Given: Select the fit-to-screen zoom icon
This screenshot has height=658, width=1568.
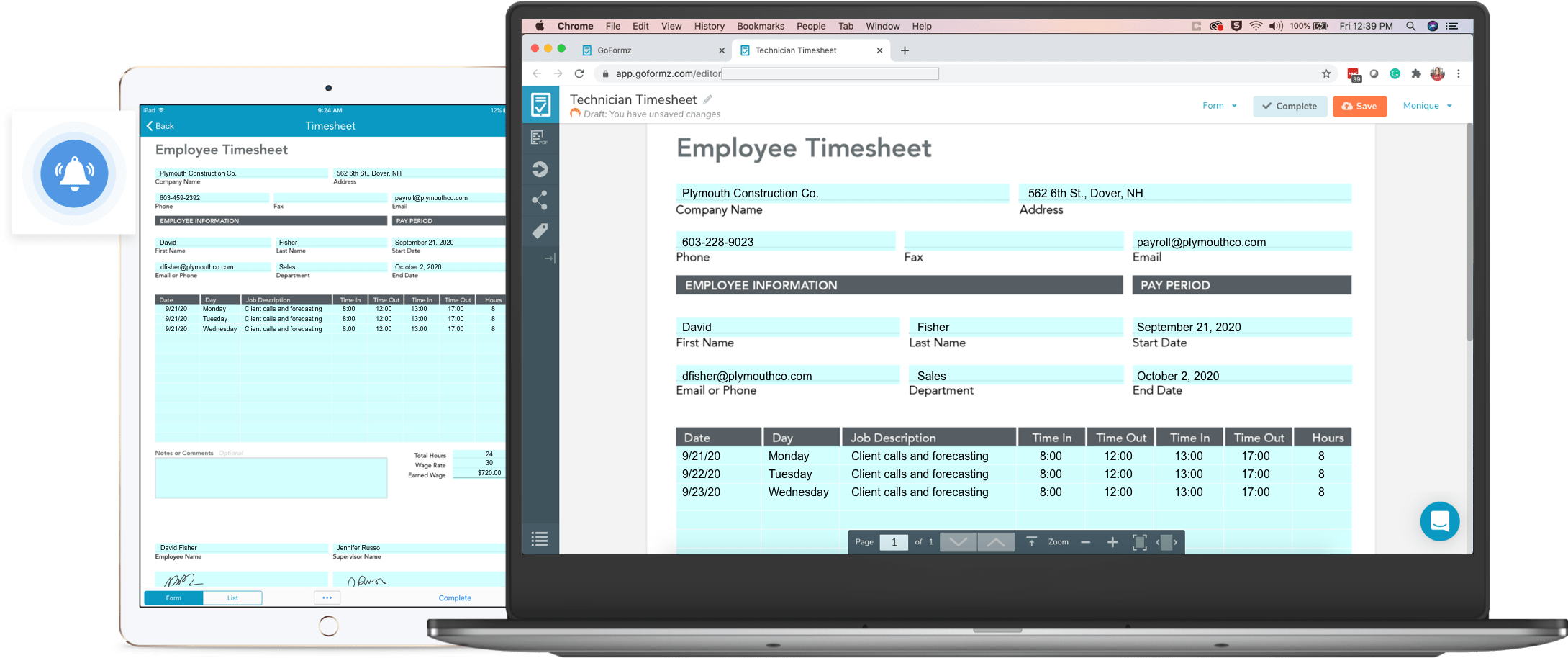Looking at the screenshot, I should point(1139,541).
